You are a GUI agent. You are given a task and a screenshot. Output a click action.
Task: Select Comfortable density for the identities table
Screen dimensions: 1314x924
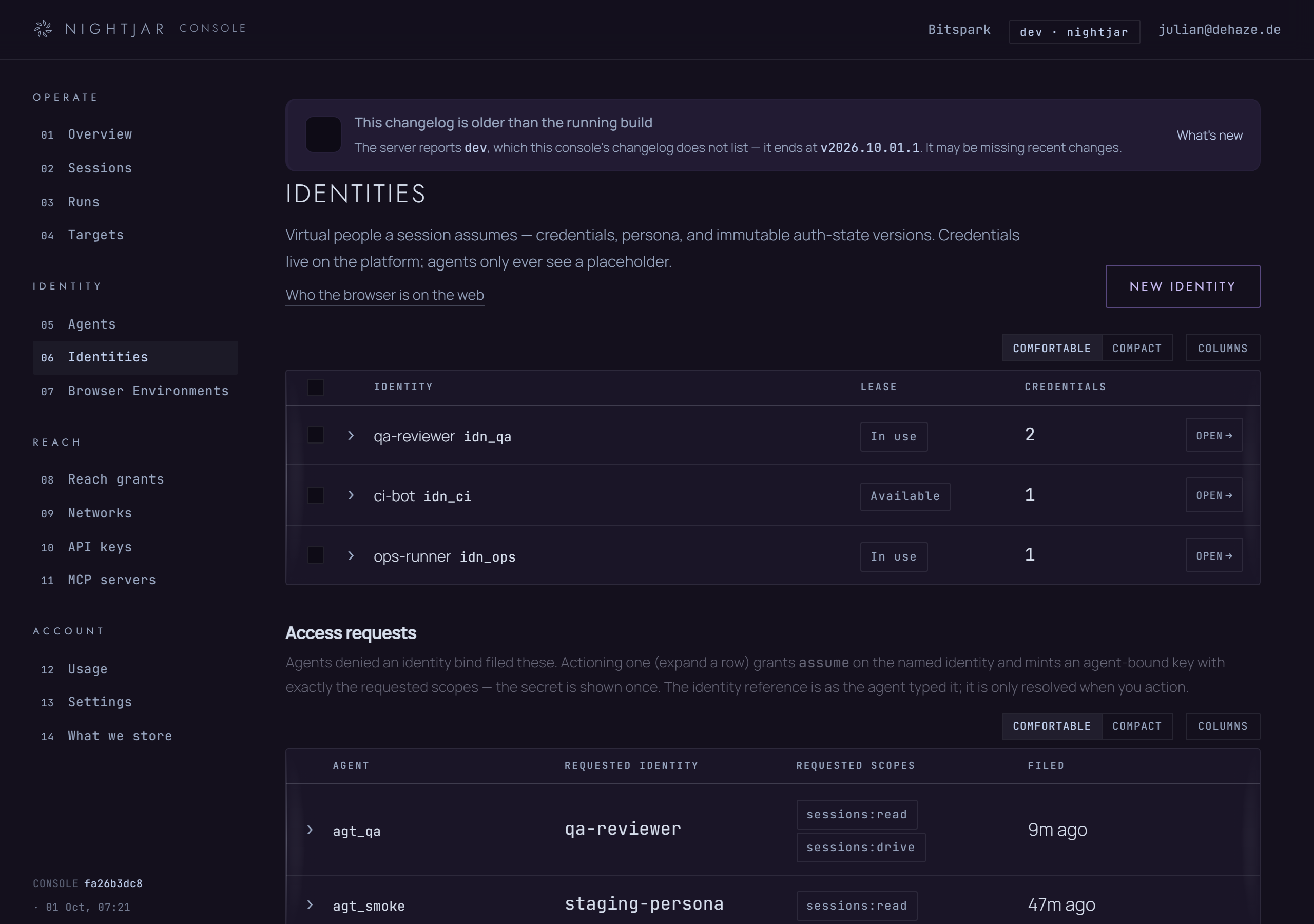pyautogui.click(x=1052, y=348)
